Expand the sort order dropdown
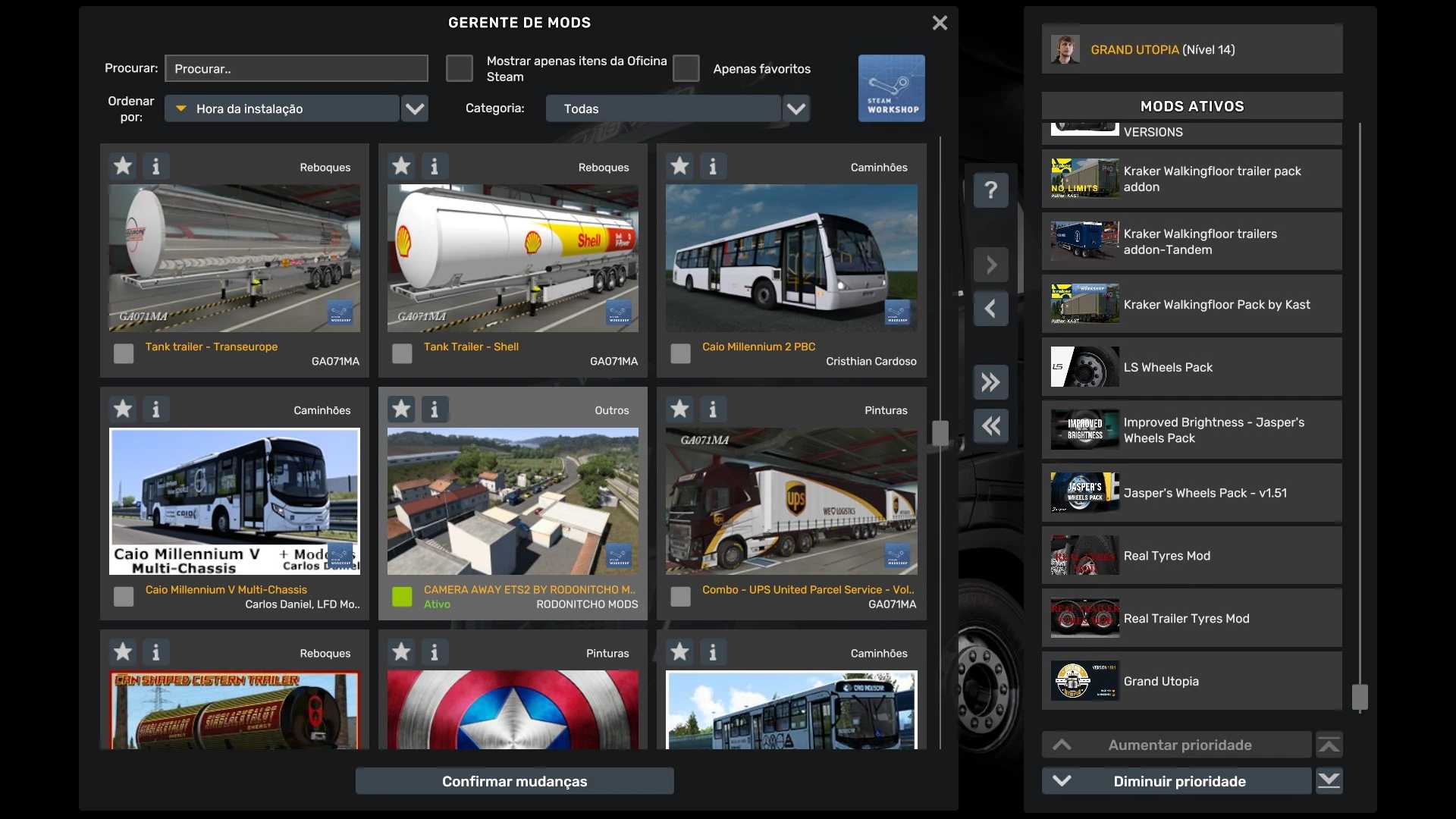 pos(415,108)
